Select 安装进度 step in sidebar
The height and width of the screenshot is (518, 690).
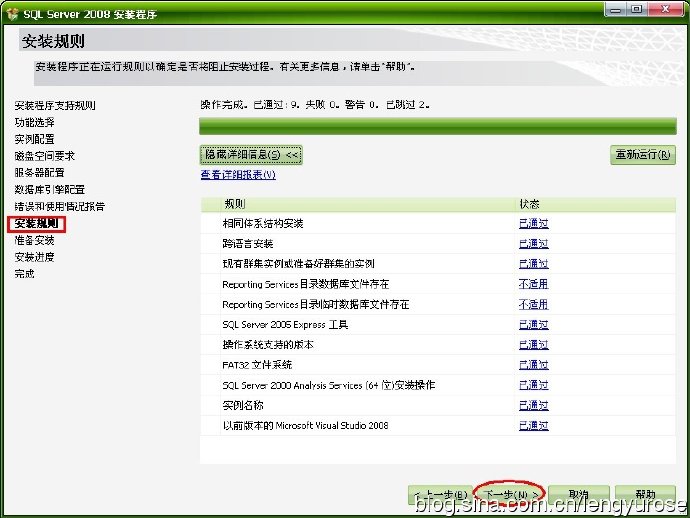click(x=34, y=257)
